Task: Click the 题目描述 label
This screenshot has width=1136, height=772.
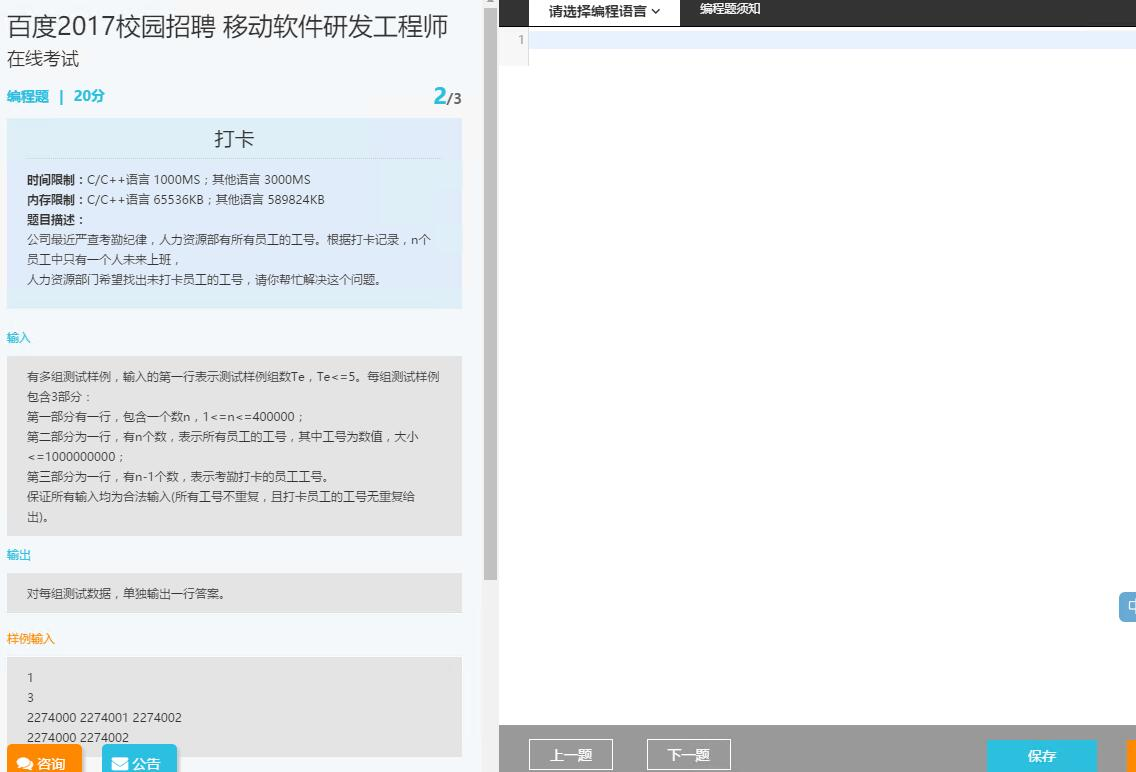Action: tap(55, 219)
